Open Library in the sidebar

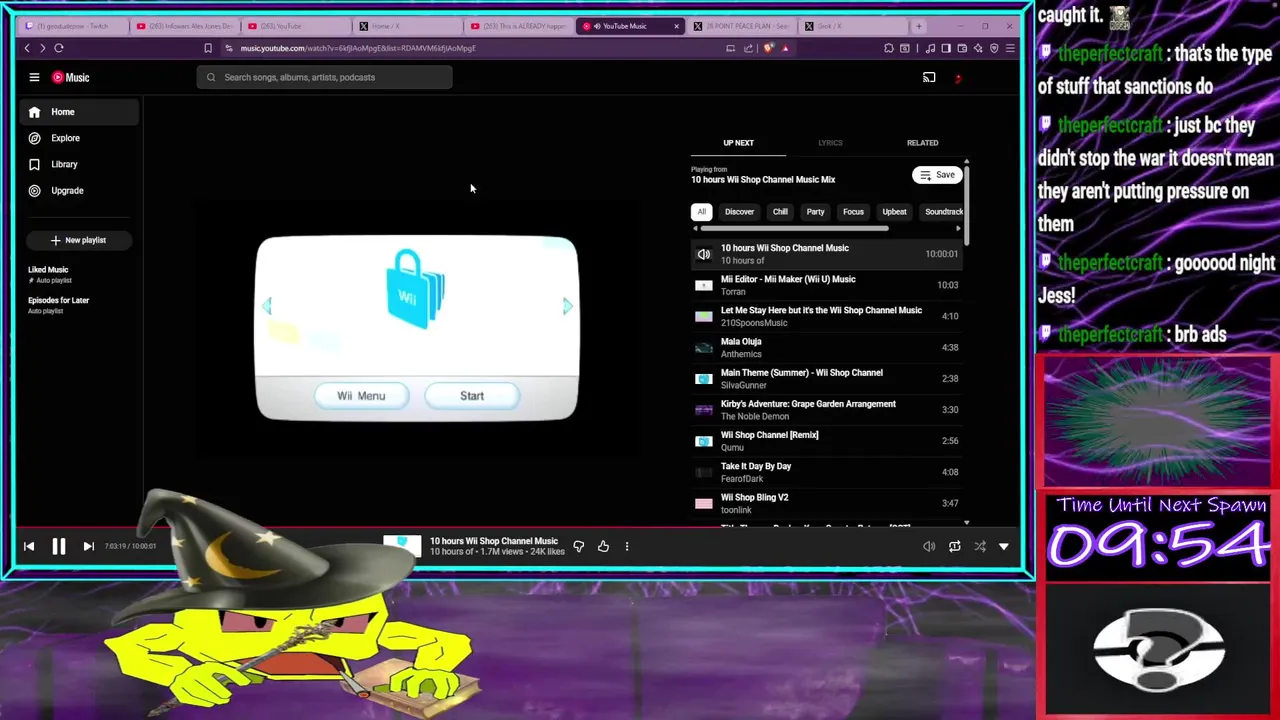click(x=81, y=164)
